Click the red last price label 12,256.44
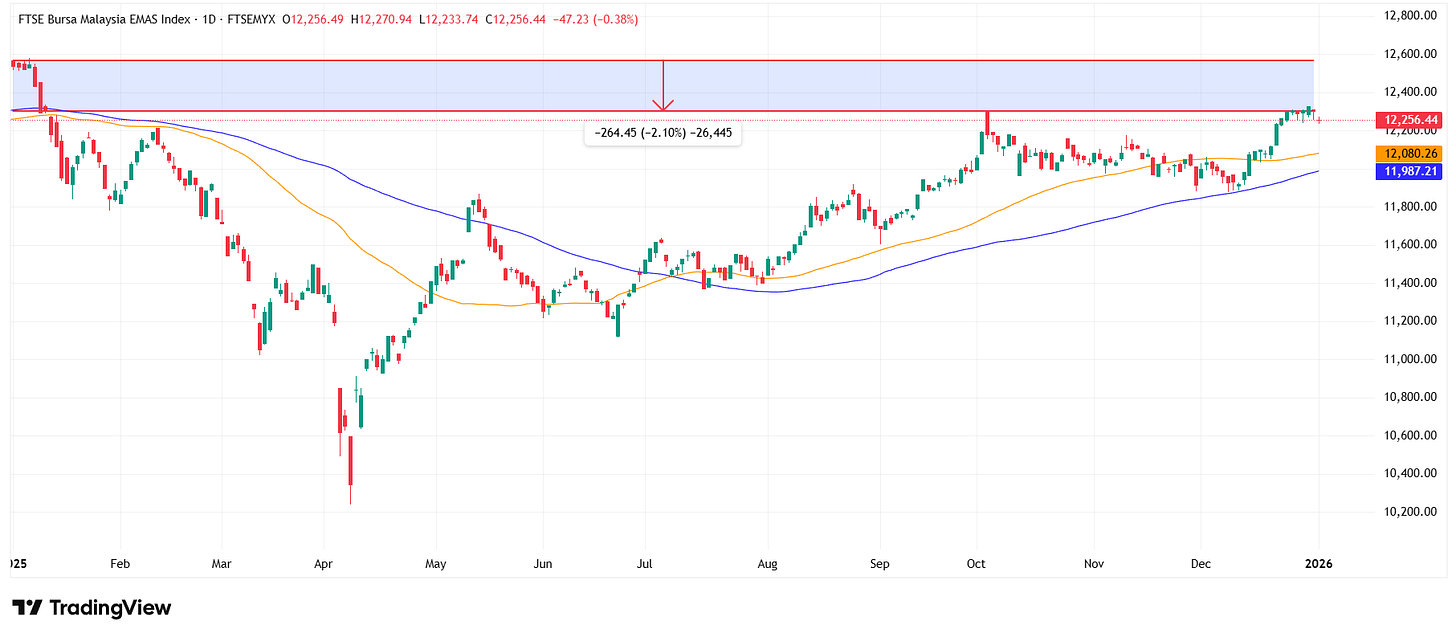This screenshot has width=1456, height=638. [1411, 119]
